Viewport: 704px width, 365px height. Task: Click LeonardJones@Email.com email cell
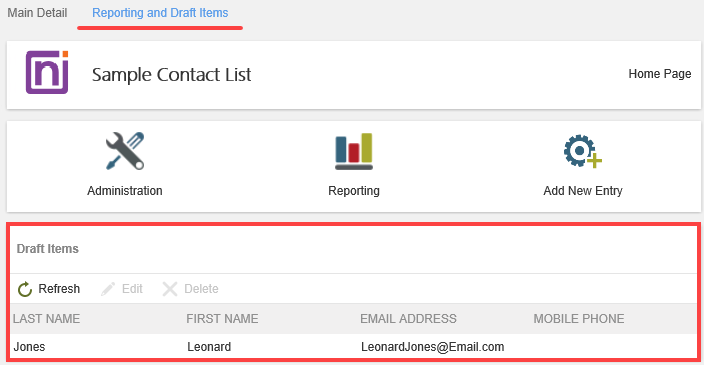click(x=432, y=347)
